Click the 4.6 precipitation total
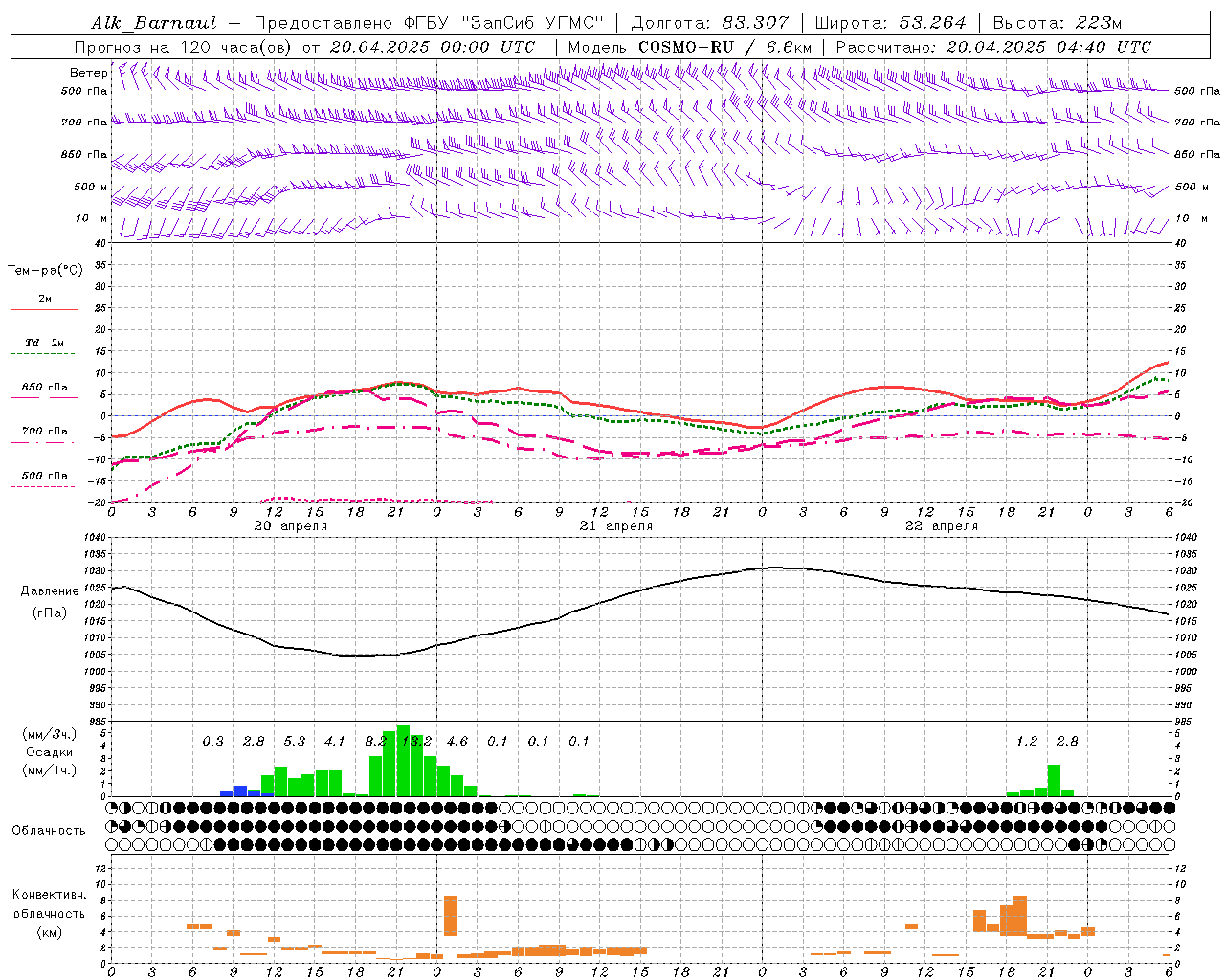The height and width of the screenshot is (980, 1225). tap(457, 741)
